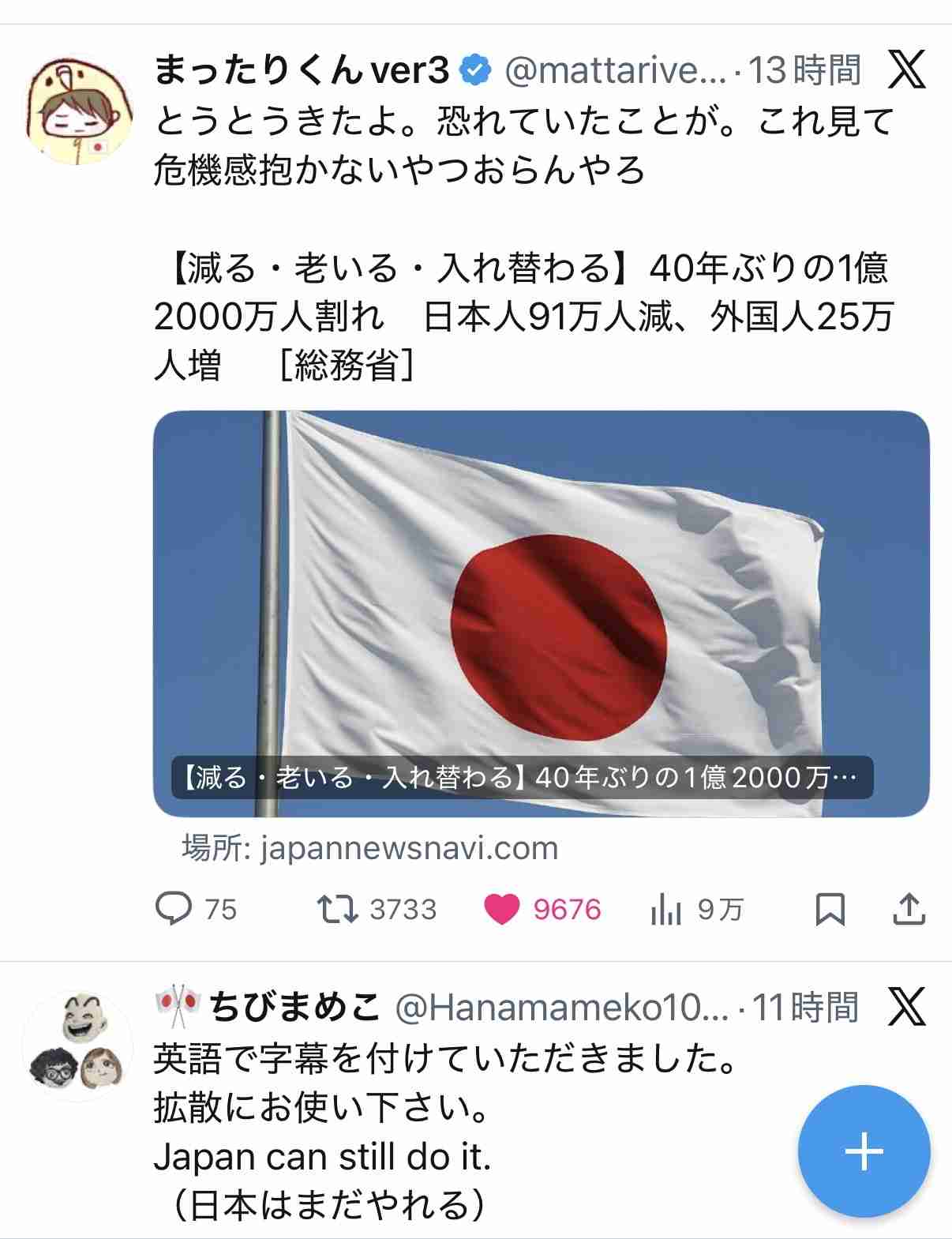The image size is (952, 1239).
Task: Tap the blue compose plus button
Action: point(864,1151)
